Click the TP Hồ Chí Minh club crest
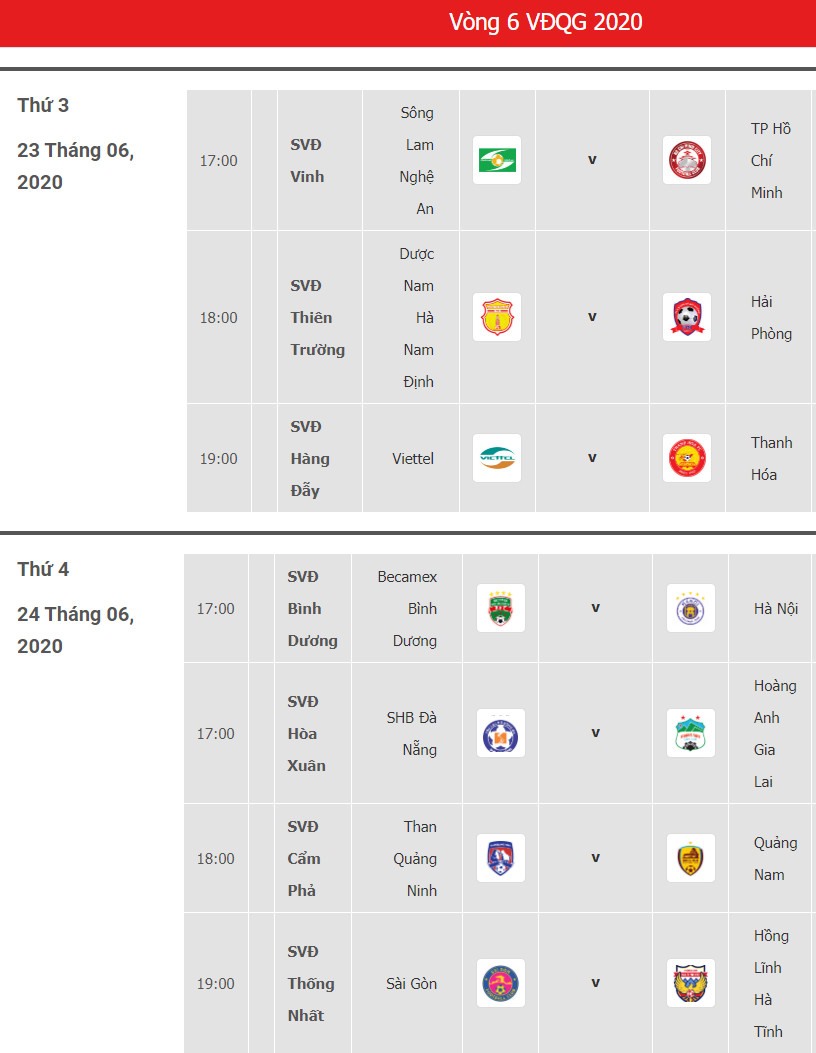 coord(686,160)
